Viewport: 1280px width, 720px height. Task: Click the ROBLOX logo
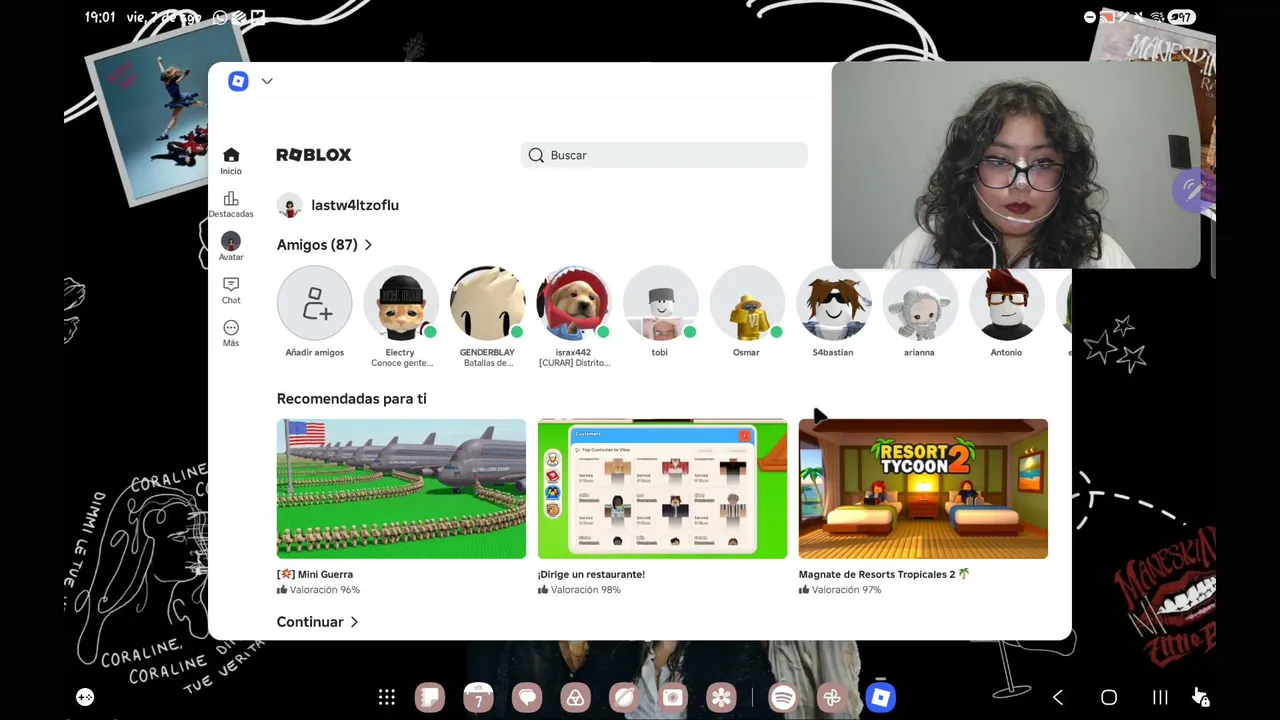[314, 155]
